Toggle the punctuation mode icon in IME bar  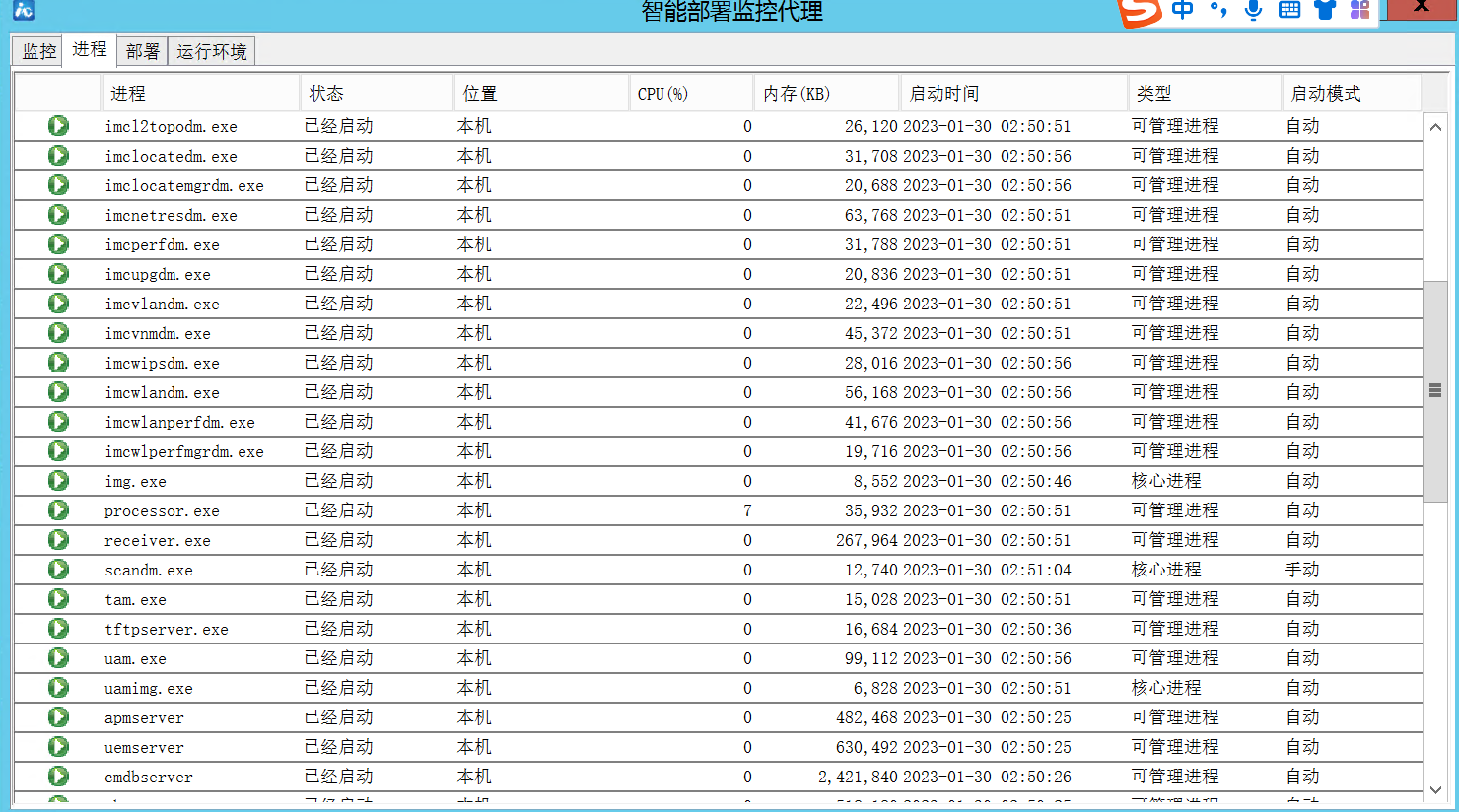1218,10
